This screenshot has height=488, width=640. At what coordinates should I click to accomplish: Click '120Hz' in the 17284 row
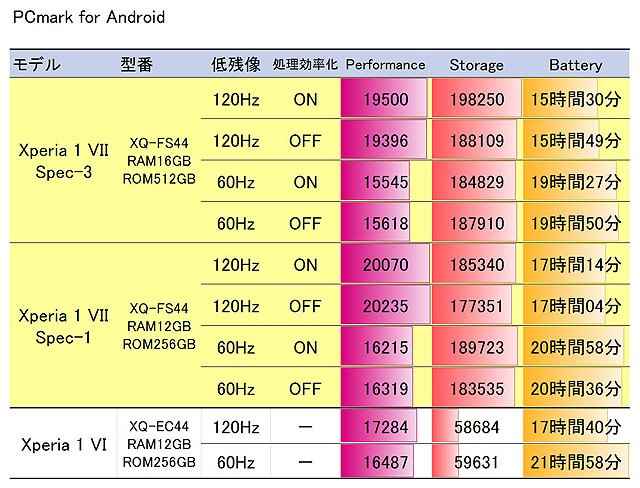(236, 428)
